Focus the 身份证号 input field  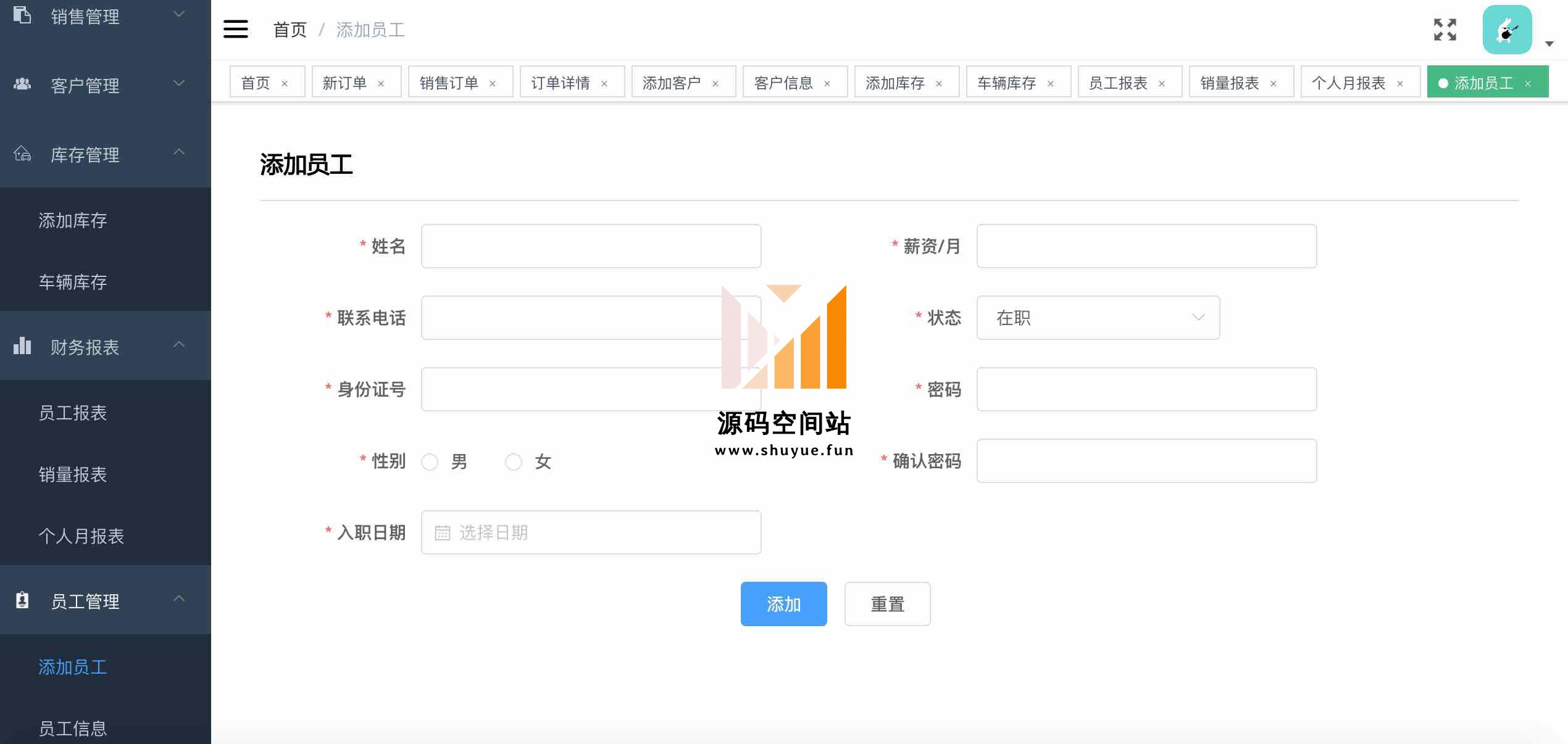click(x=591, y=389)
